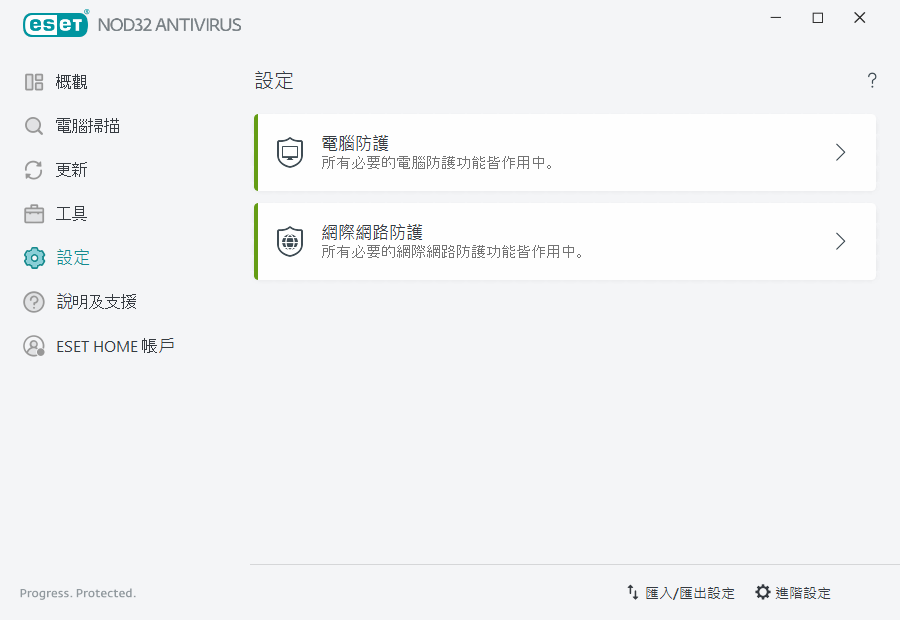The width and height of the screenshot is (900, 620).
Task: Click the tools (工具) briefcase icon
Action: pos(34,214)
